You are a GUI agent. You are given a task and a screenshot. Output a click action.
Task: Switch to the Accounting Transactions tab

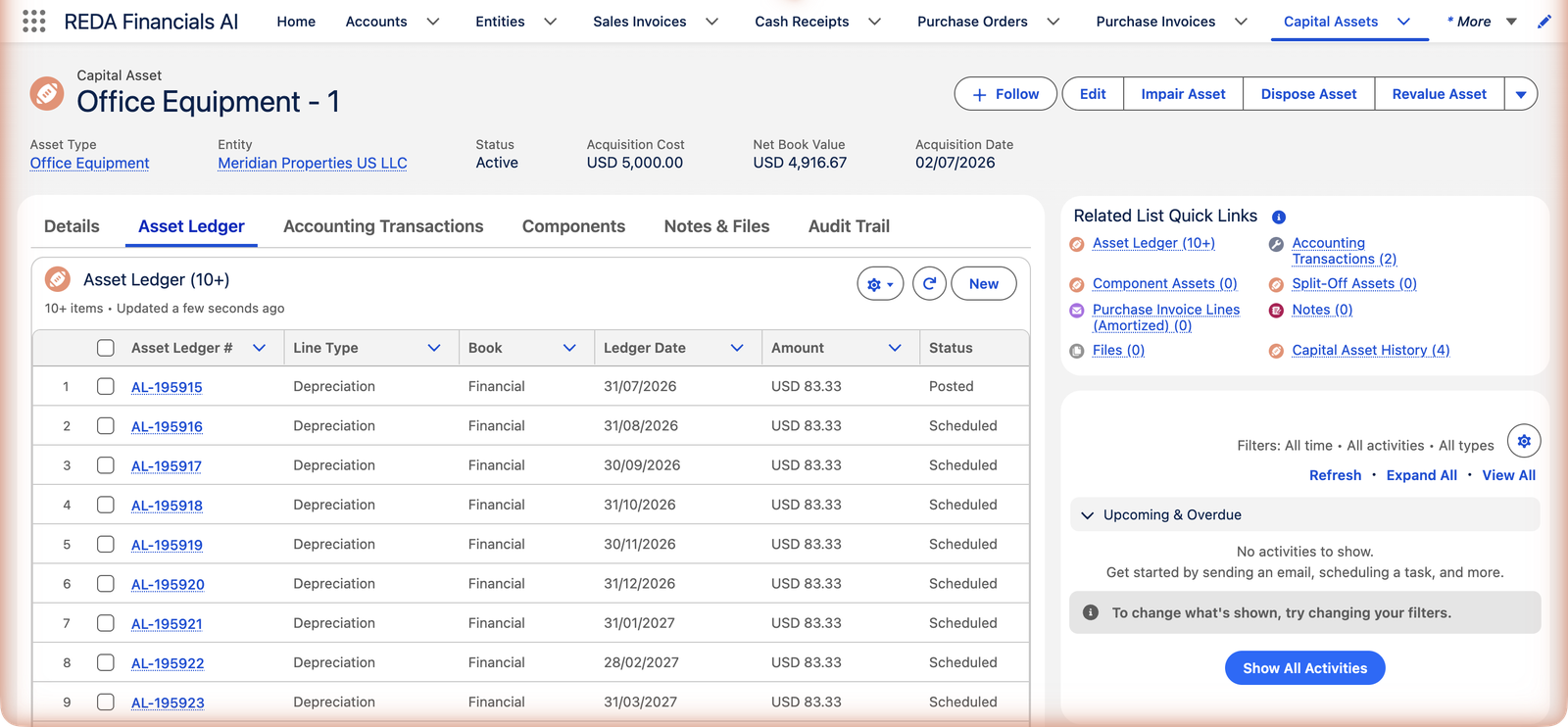(x=383, y=226)
